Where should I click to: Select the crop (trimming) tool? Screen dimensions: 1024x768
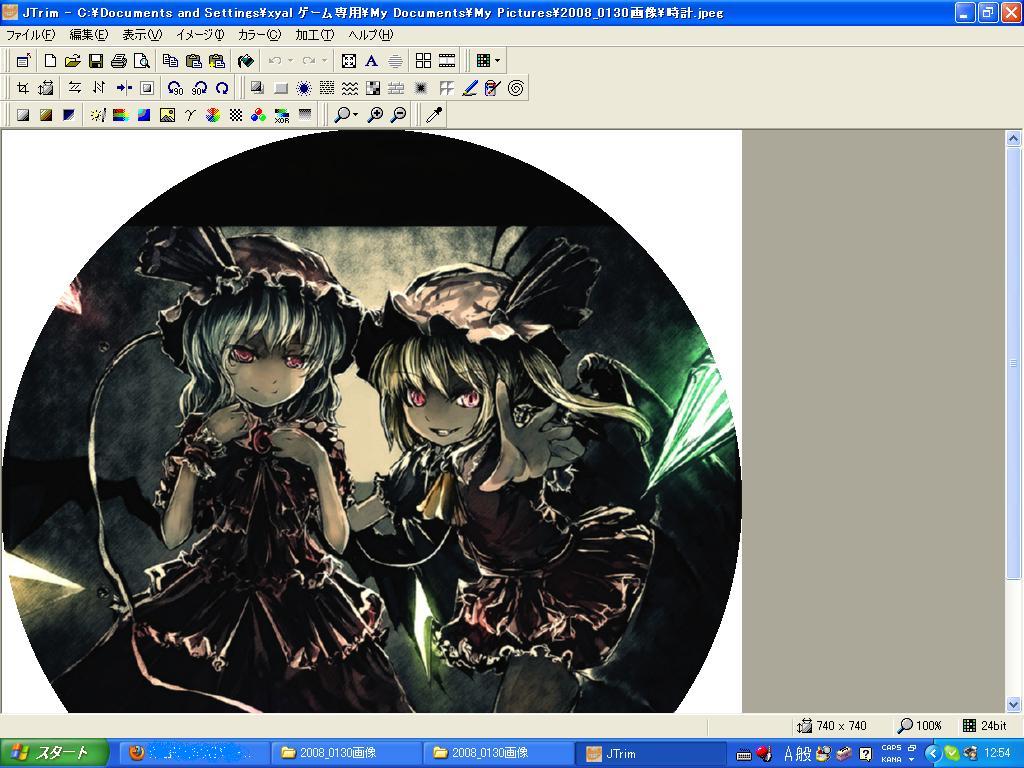tap(23, 88)
